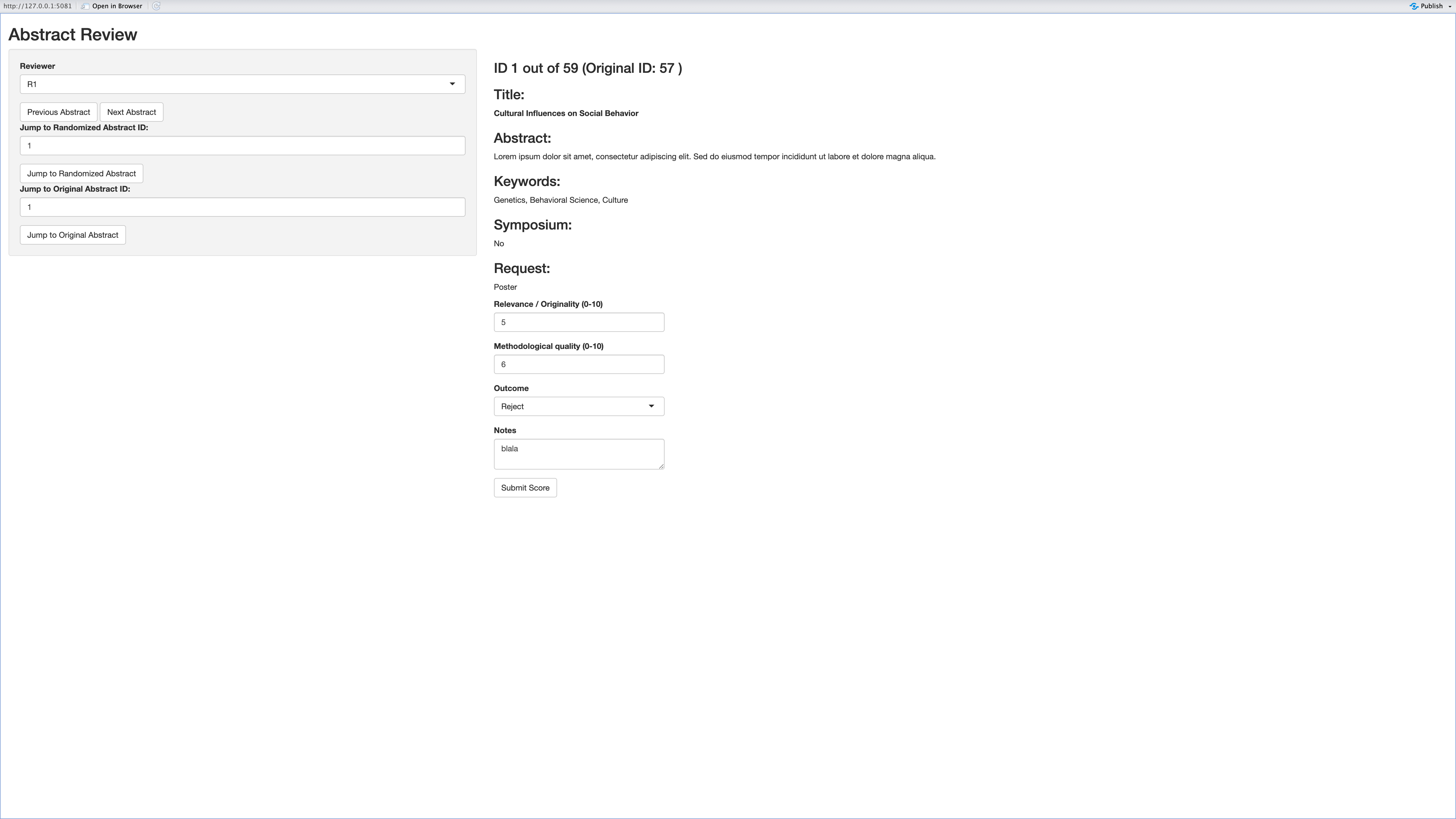Click the Lorem ipsum abstract text
The height and width of the screenshot is (819, 1456).
pos(714,157)
